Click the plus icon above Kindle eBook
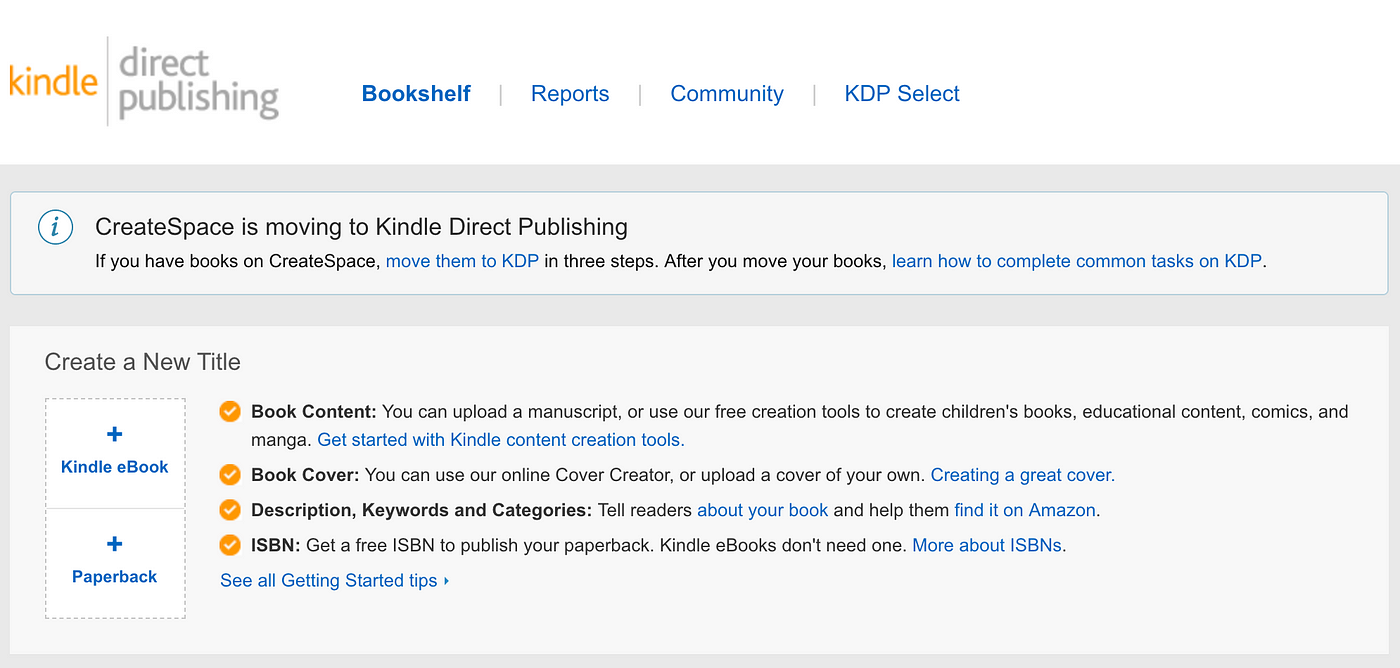Viewport: 1400px width, 668px height. (x=114, y=434)
